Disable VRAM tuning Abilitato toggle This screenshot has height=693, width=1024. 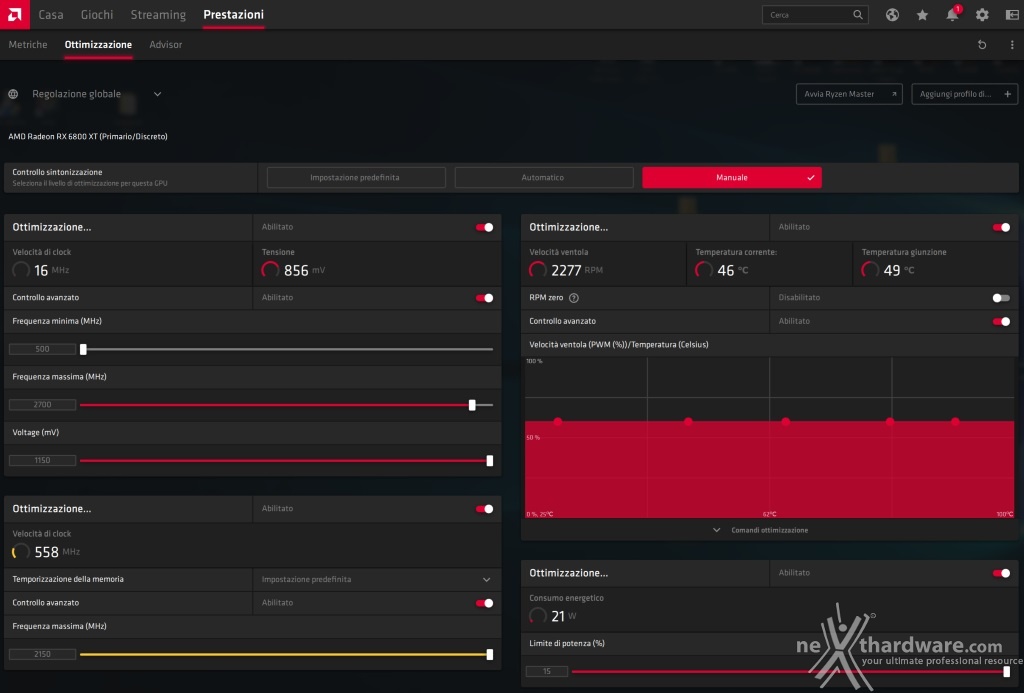tap(485, 509)
